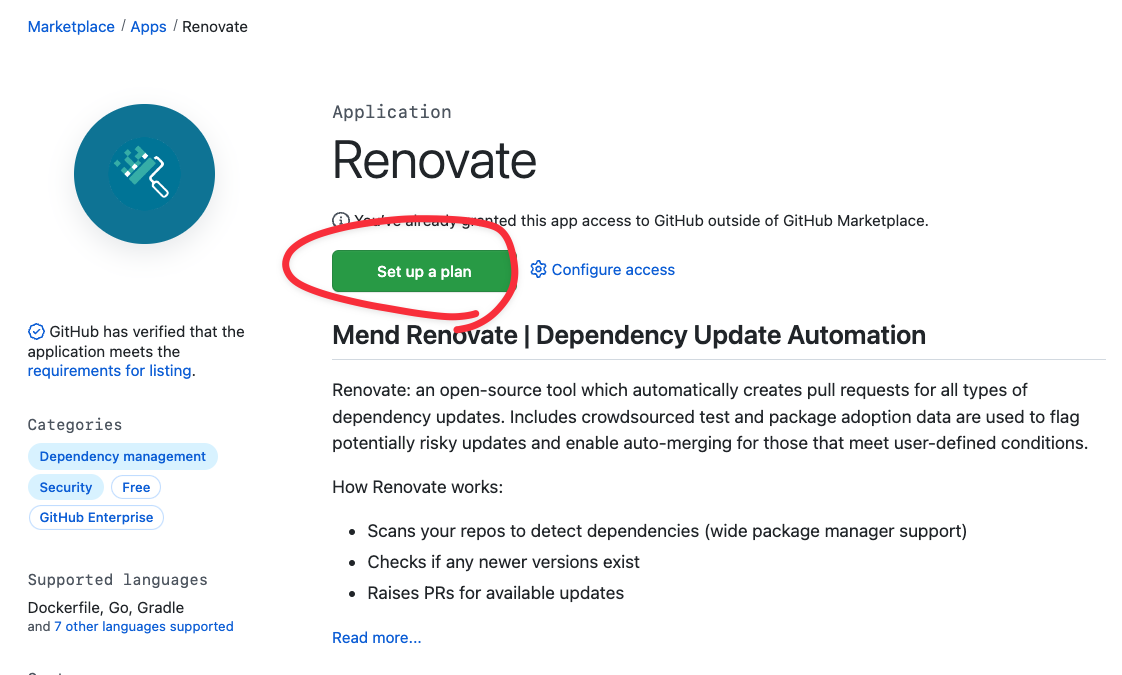Viewport: 1122px width, 675px height.
Task: Go to Marketplace in the breadcrumb
Action: click(x=71, y=27)
